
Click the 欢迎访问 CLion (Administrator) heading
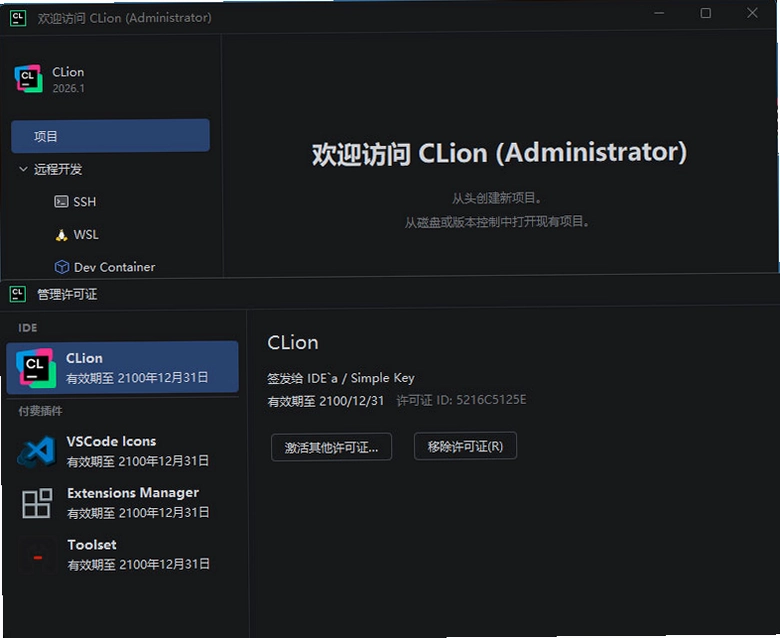[499, 153]
